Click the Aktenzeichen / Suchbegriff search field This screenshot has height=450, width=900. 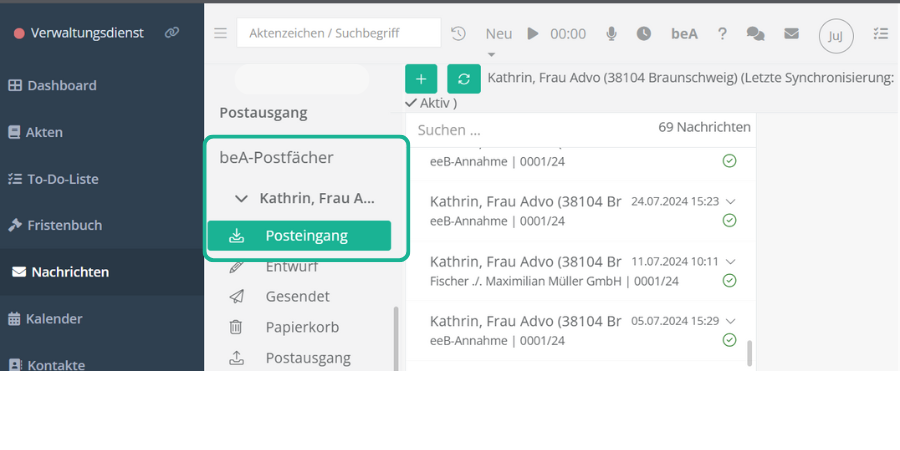point(338,33)
